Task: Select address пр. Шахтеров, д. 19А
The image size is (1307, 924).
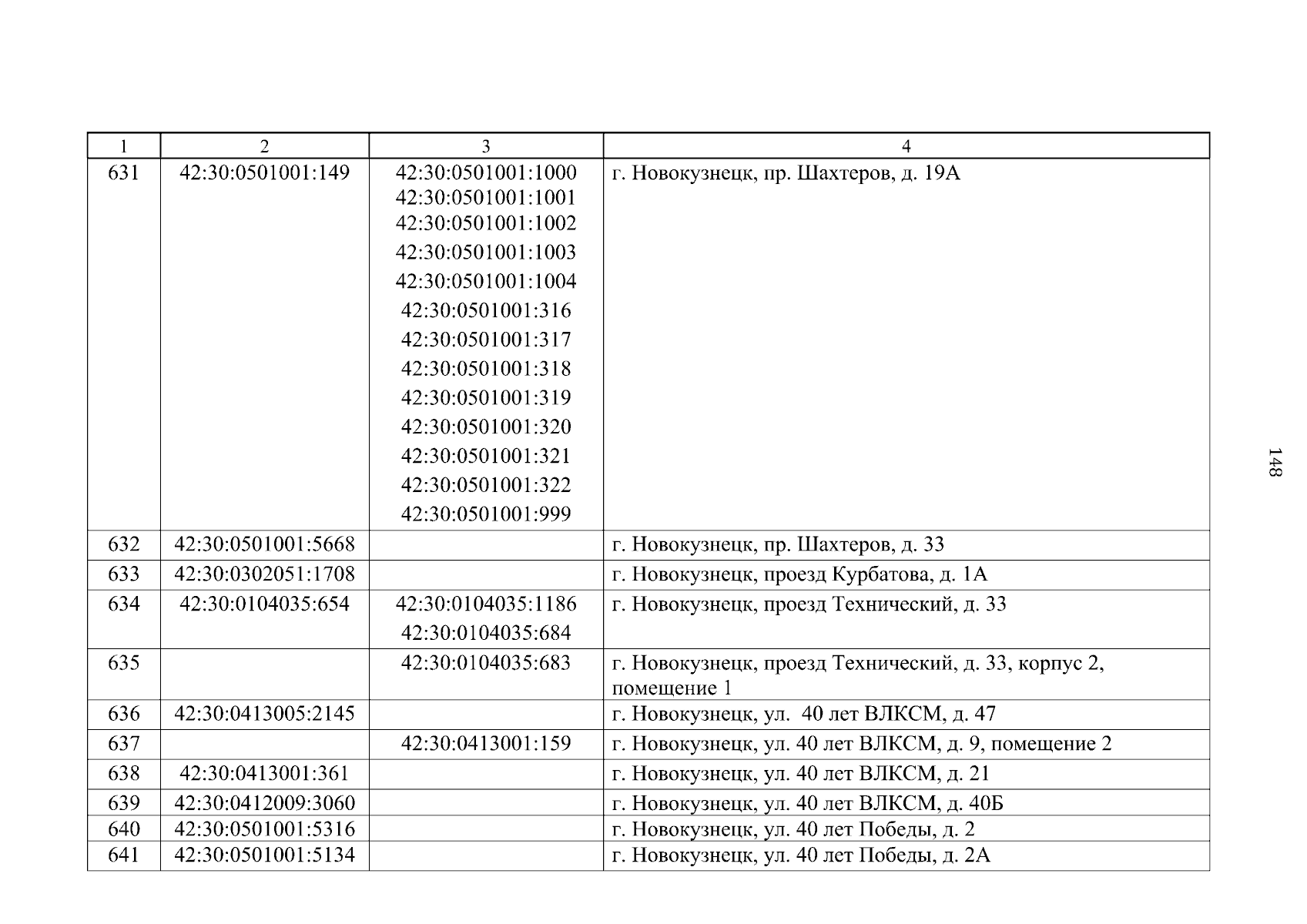Action: point(786,173)
